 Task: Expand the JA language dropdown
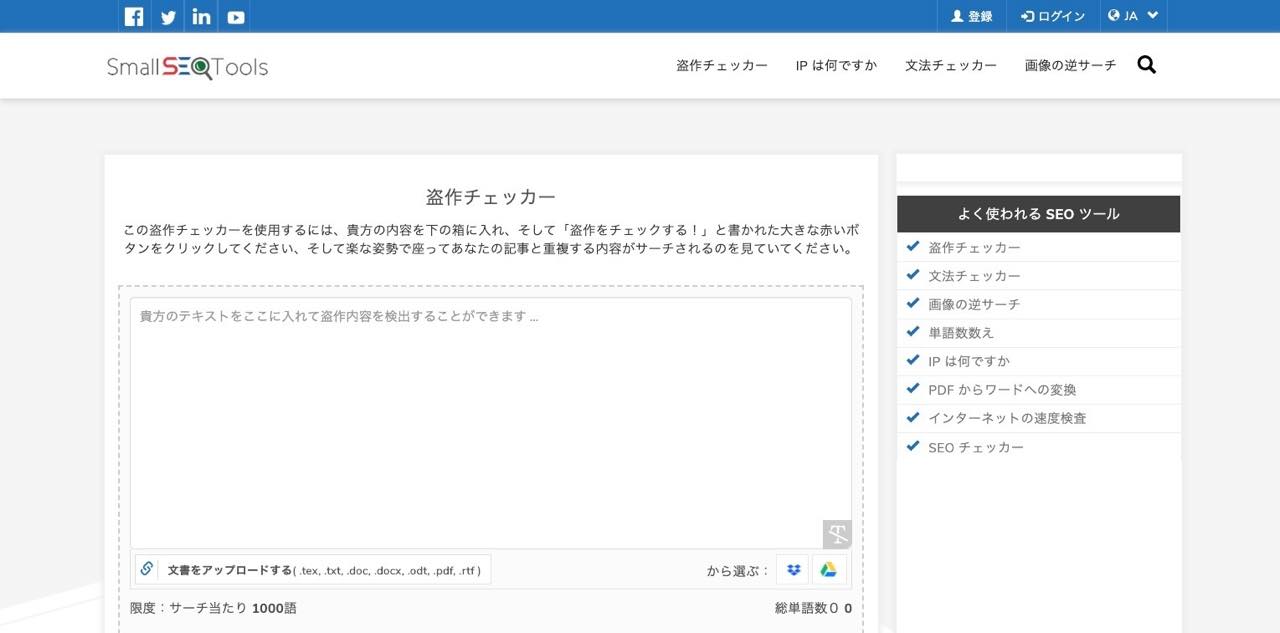point(1133,16)
